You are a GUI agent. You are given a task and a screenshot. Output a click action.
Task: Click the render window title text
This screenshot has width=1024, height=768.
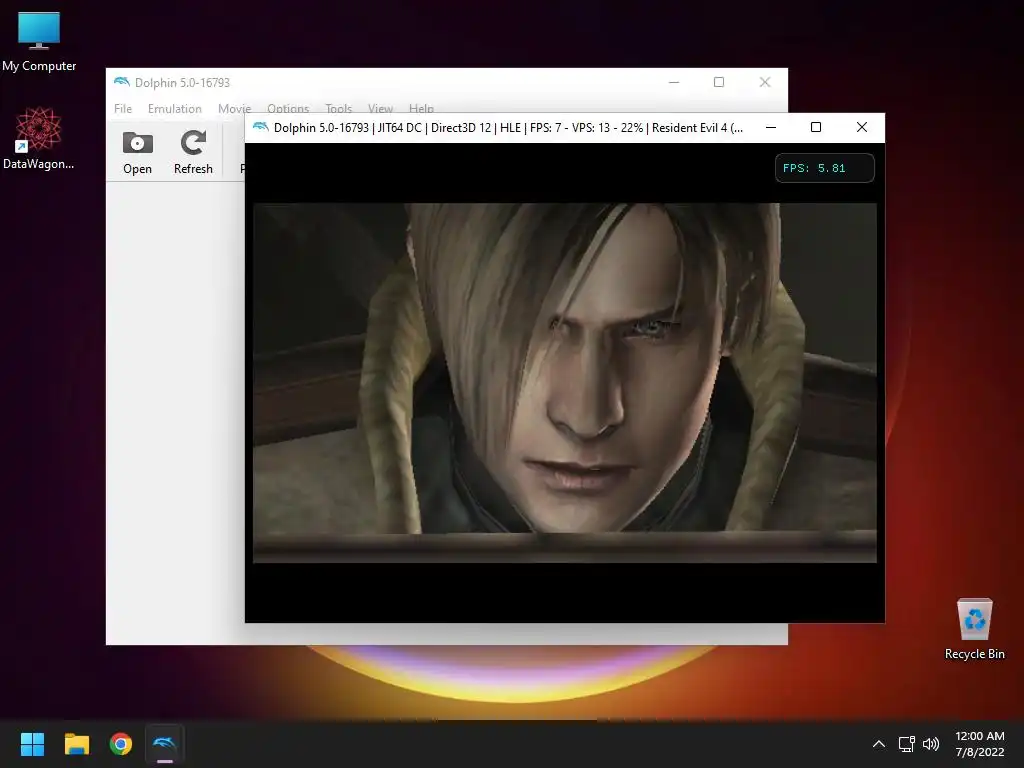tap(508, 128)
